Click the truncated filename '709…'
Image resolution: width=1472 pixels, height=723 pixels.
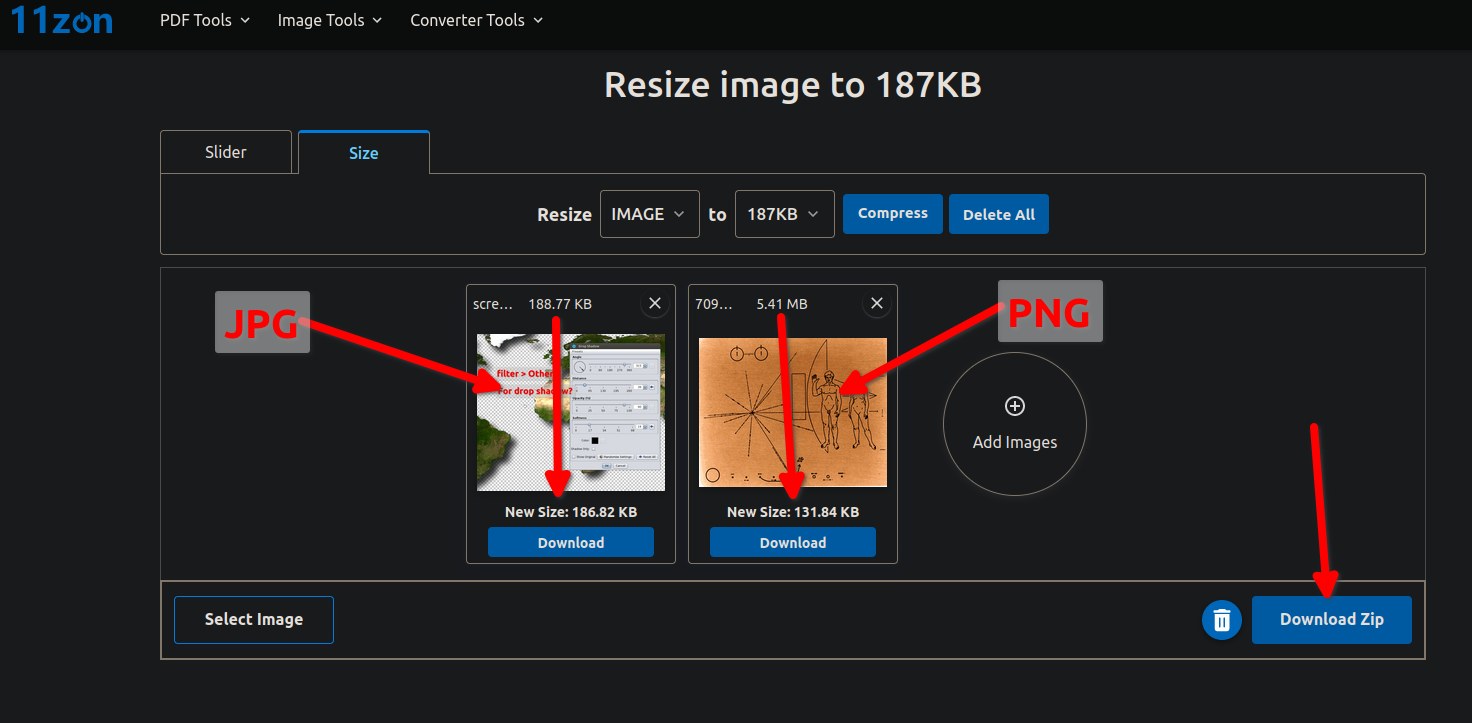pos(714,304)
